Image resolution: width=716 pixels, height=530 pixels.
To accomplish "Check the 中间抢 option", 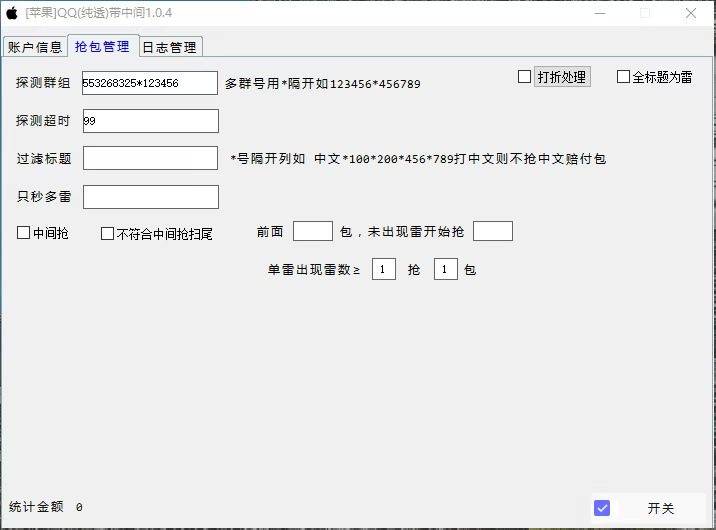I will click(x=23, y=232).
